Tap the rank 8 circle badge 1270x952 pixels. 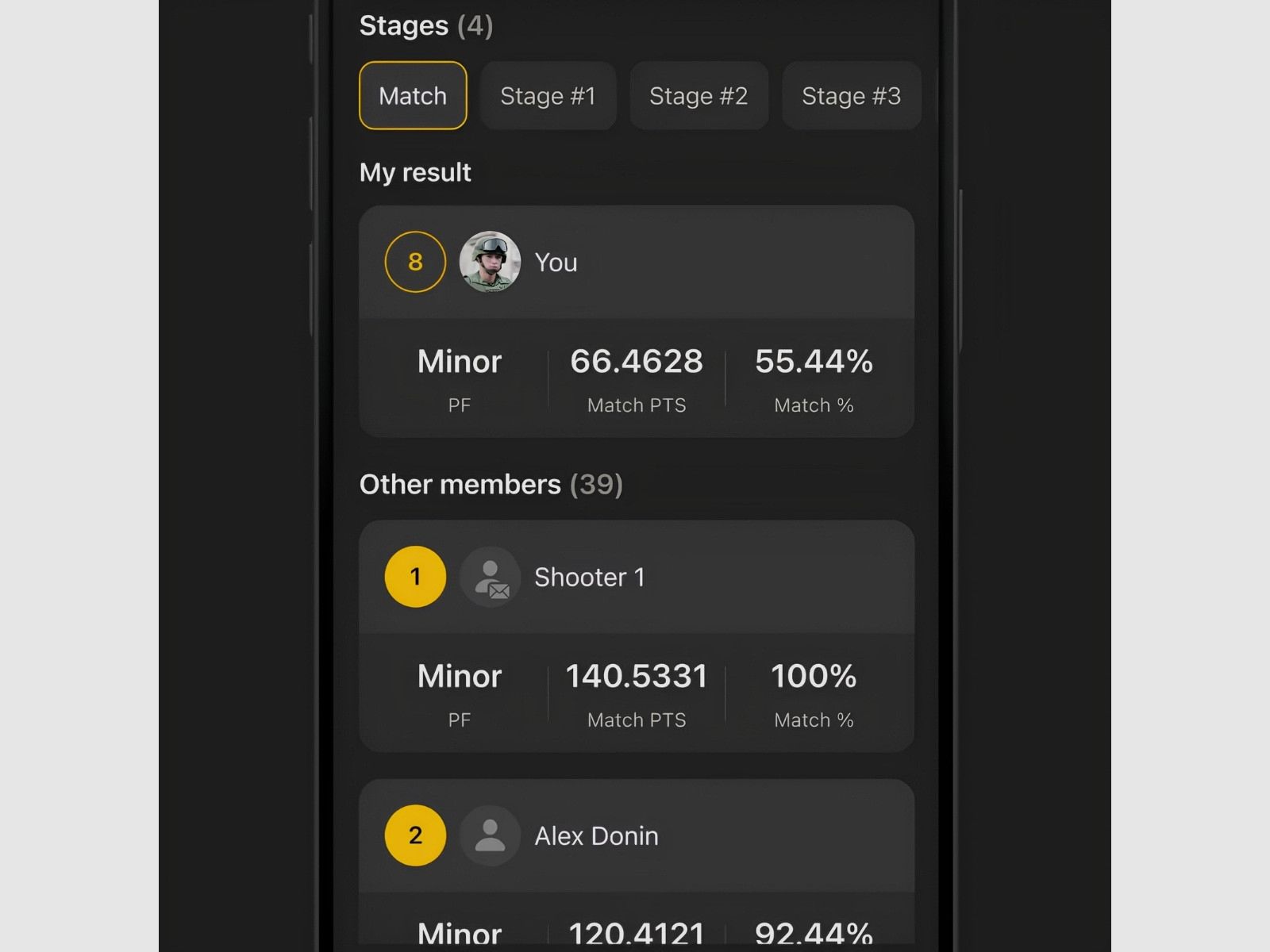point(415,262)
